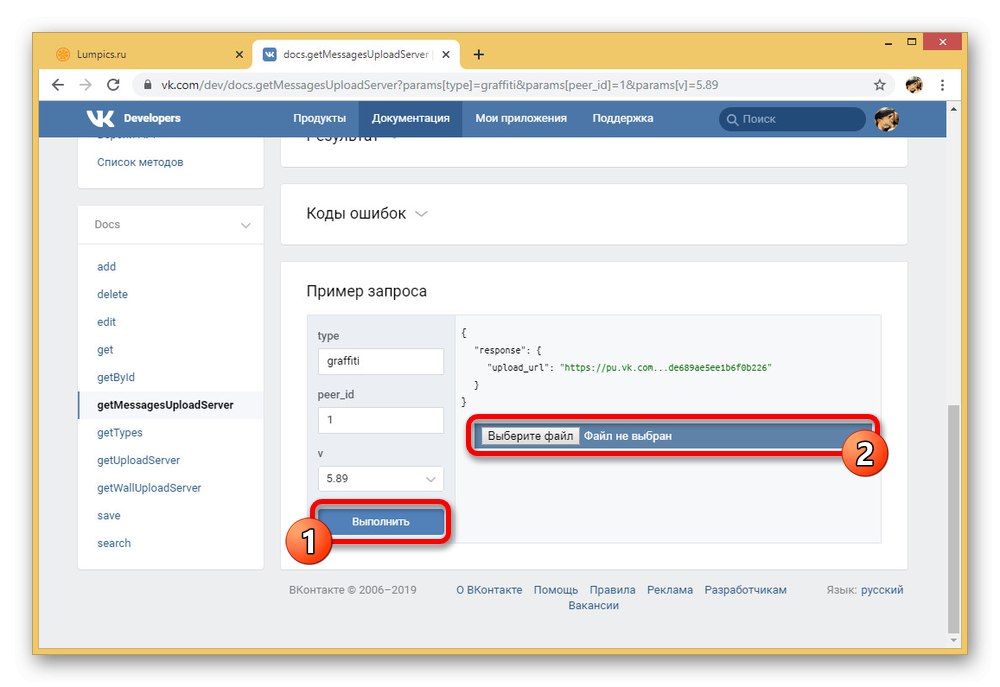Click the peer_id input field

point(381,420)
